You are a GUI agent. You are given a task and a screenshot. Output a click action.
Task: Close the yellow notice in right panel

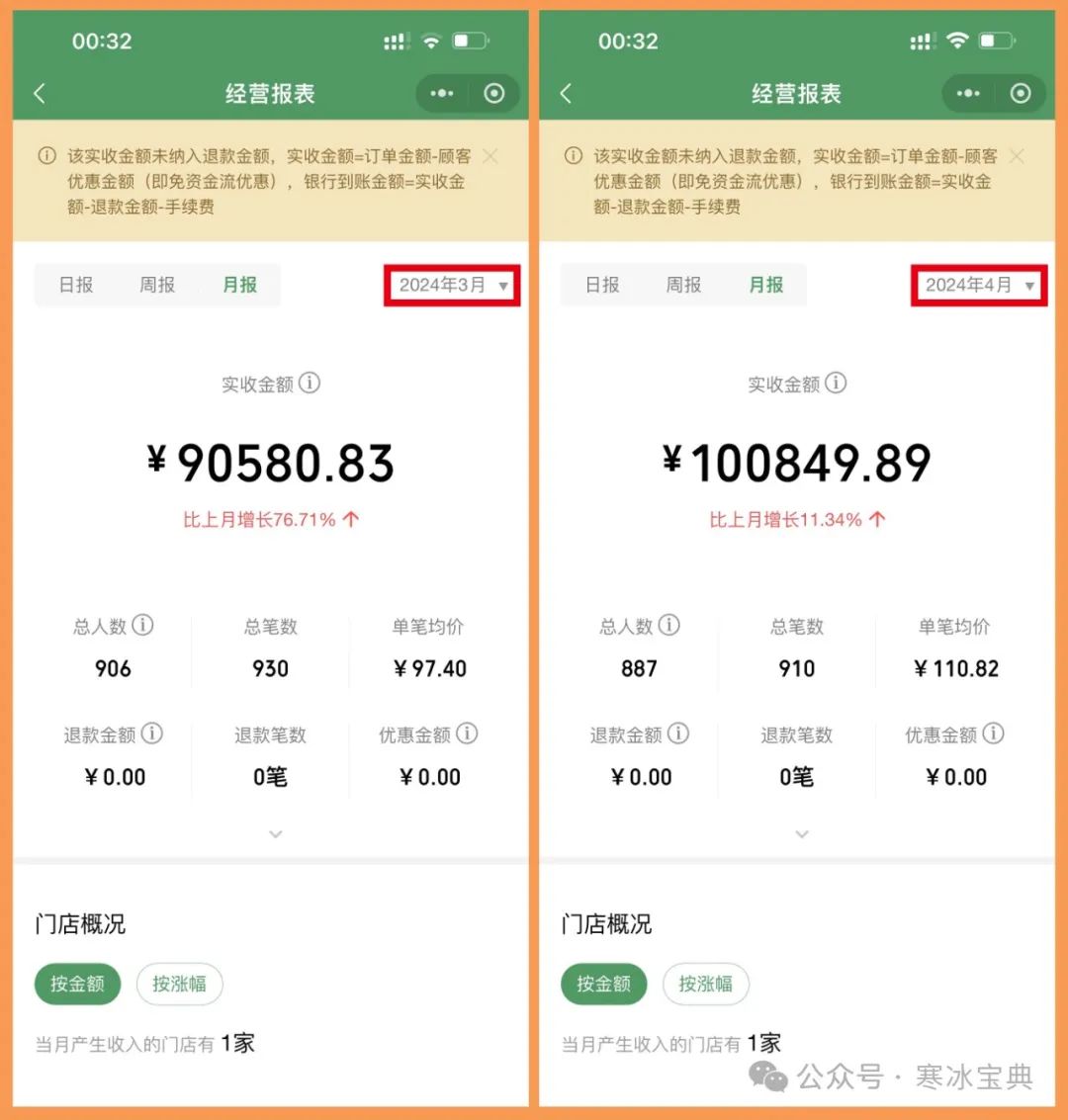(1017, 156)
